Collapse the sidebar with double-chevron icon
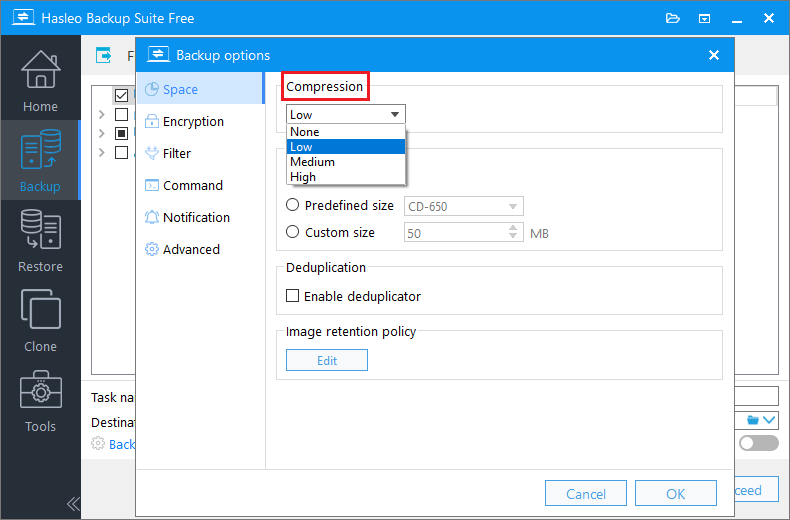Image resolution: width=790 pixels, height=520 pixels. click(x=73, y=503)
